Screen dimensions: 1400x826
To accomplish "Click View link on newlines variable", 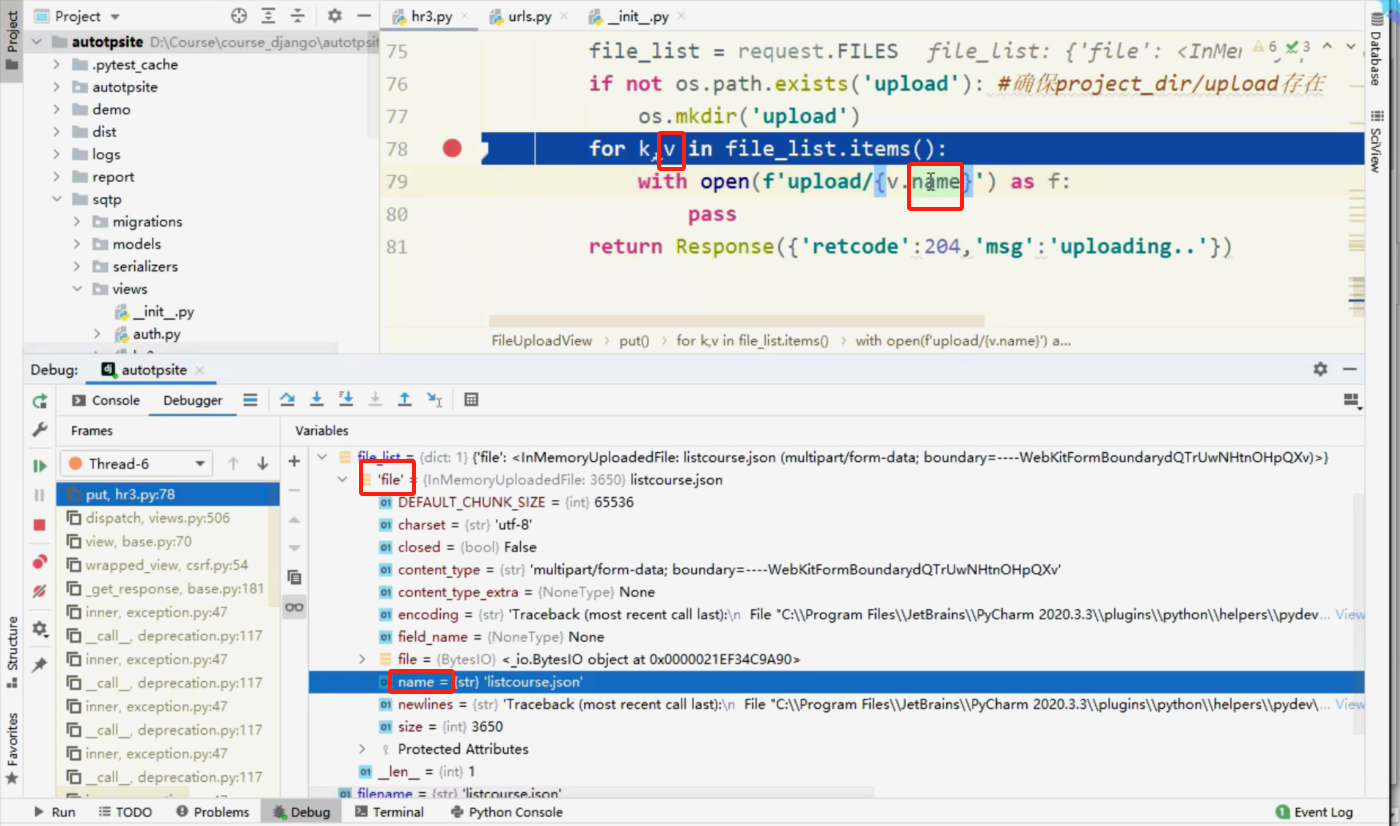I will tap(1350, 704).
